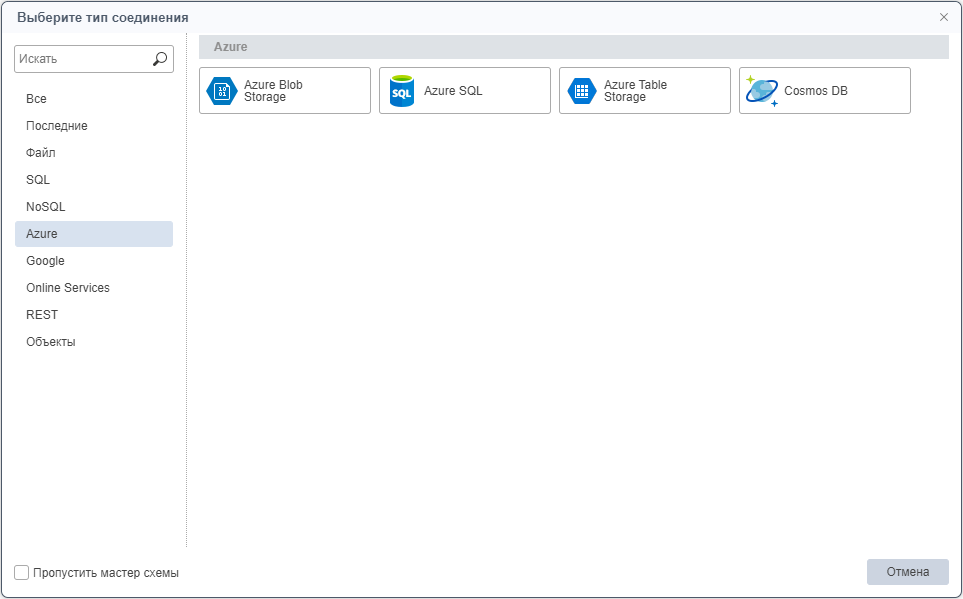Select the REST category
The image size is (963, 599).
(42, 315)
